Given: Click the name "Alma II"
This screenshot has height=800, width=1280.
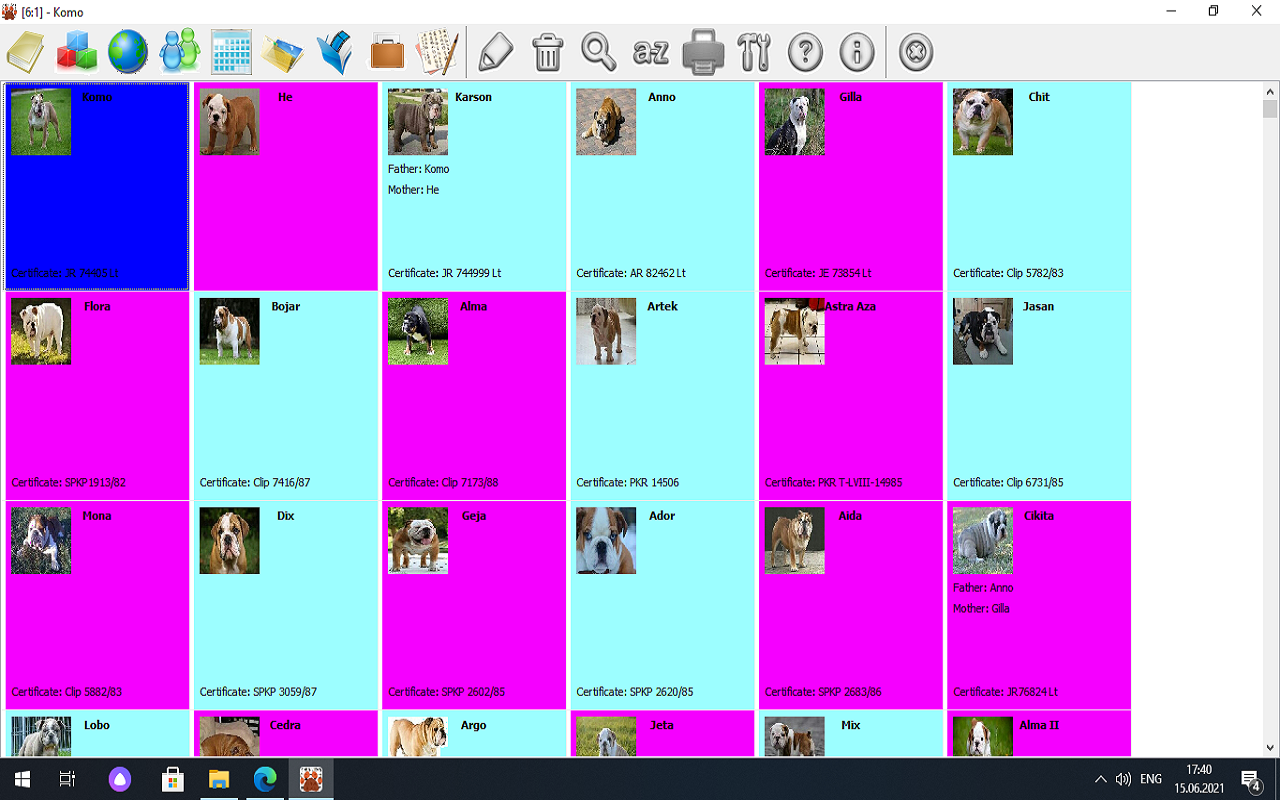Looking at the screenshot, I should point(1039,725).
